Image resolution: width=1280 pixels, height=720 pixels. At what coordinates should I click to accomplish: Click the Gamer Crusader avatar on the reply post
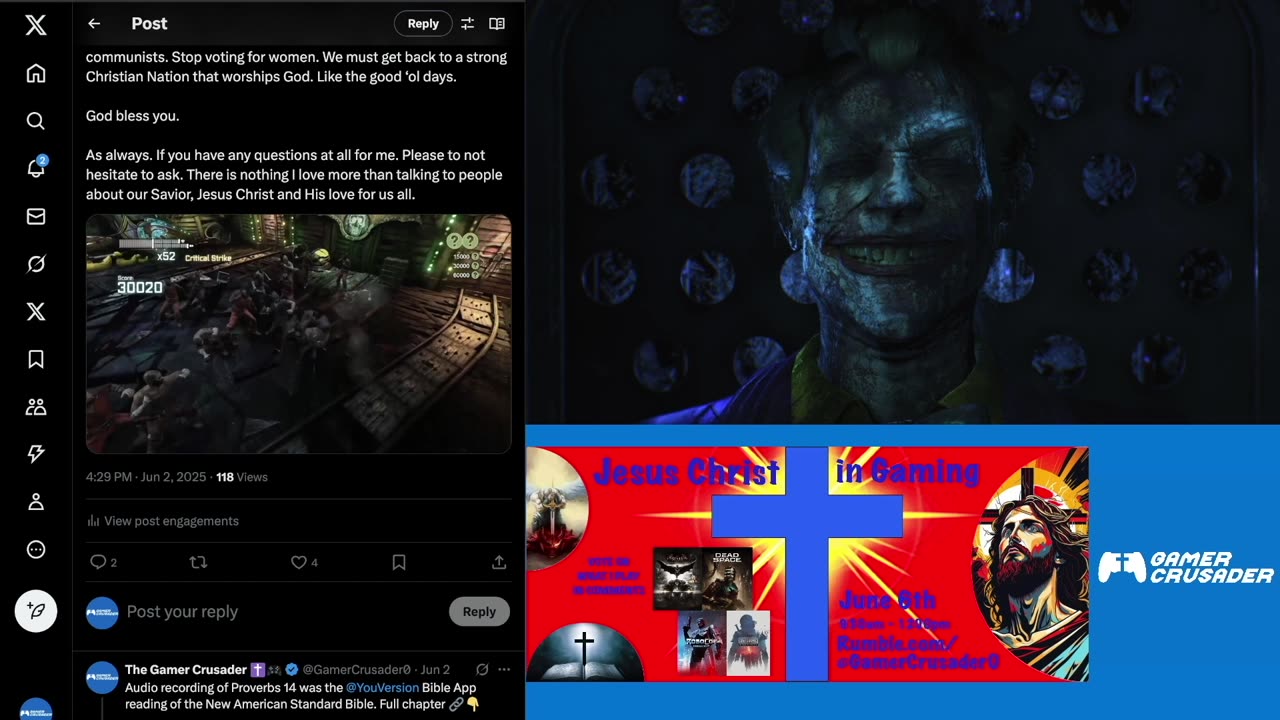coord(102,678)
